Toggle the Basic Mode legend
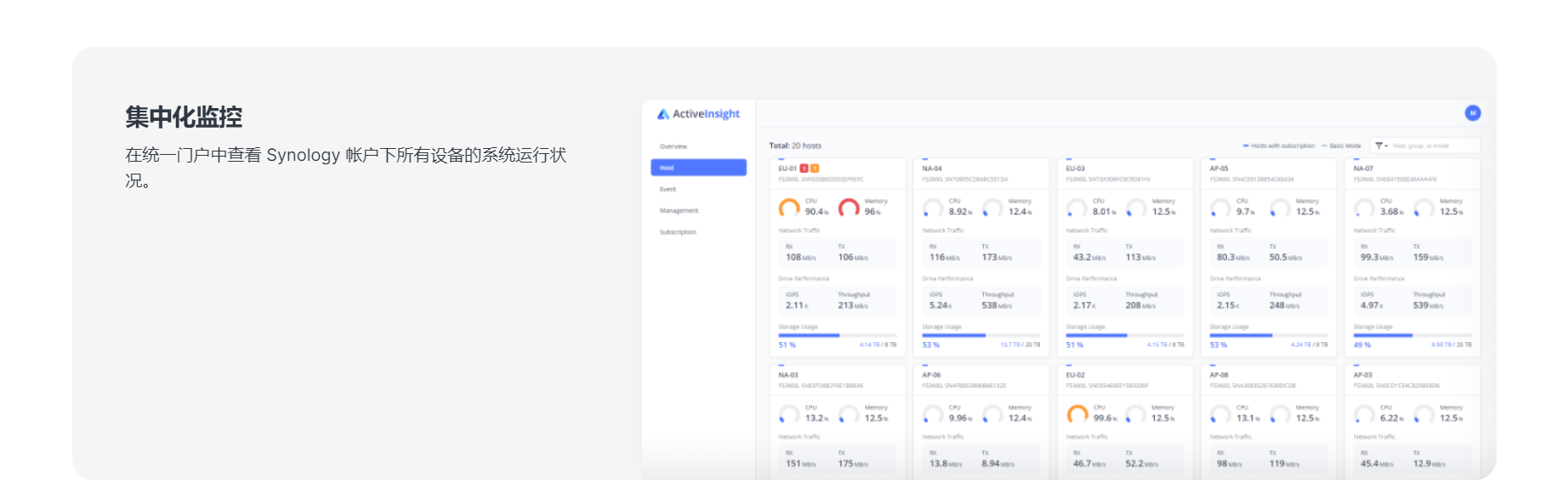1568x497 pixels. (x=1342, y=146)
